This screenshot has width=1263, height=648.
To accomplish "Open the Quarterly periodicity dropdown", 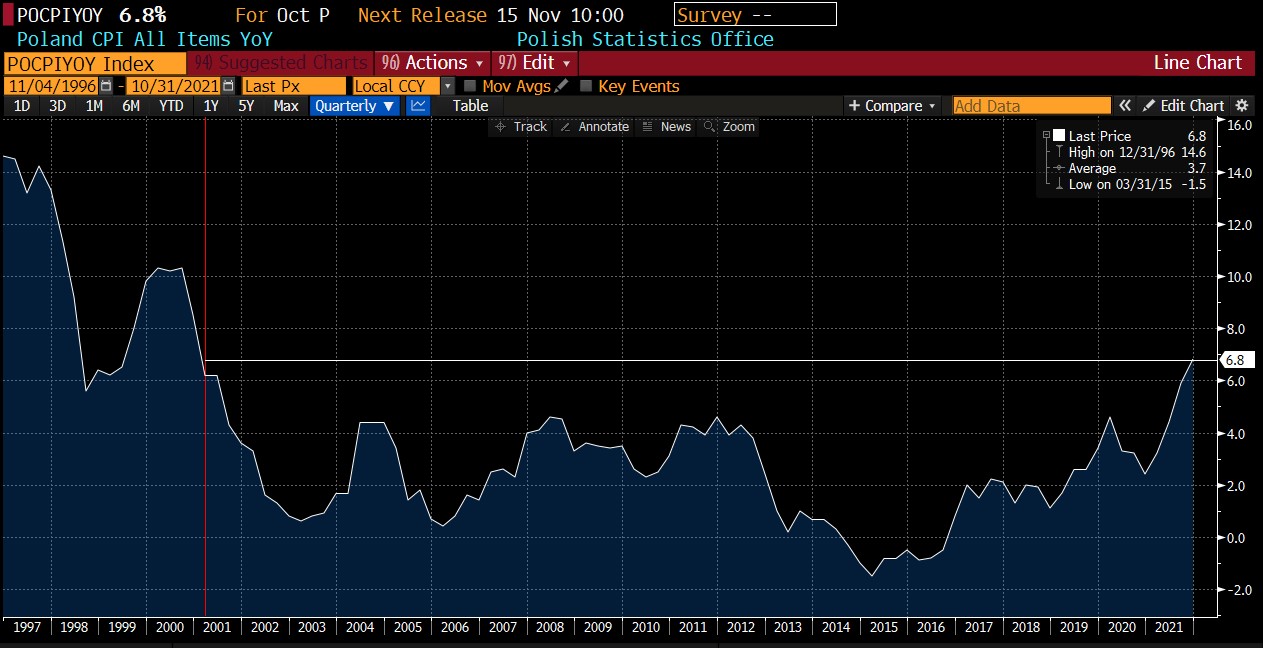I will click(x=354, y=106).
